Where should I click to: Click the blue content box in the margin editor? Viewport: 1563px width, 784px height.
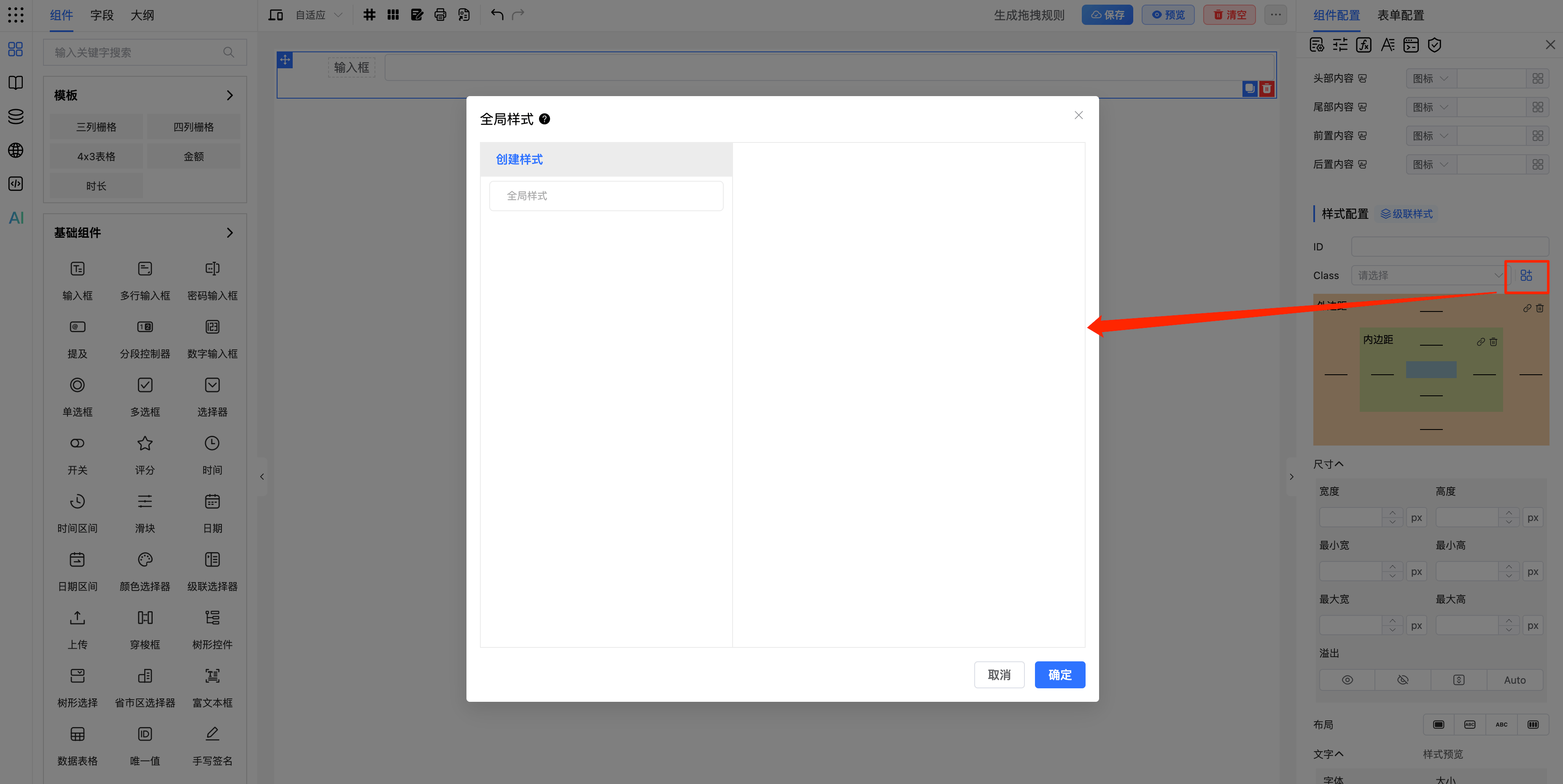point(1431,370)
